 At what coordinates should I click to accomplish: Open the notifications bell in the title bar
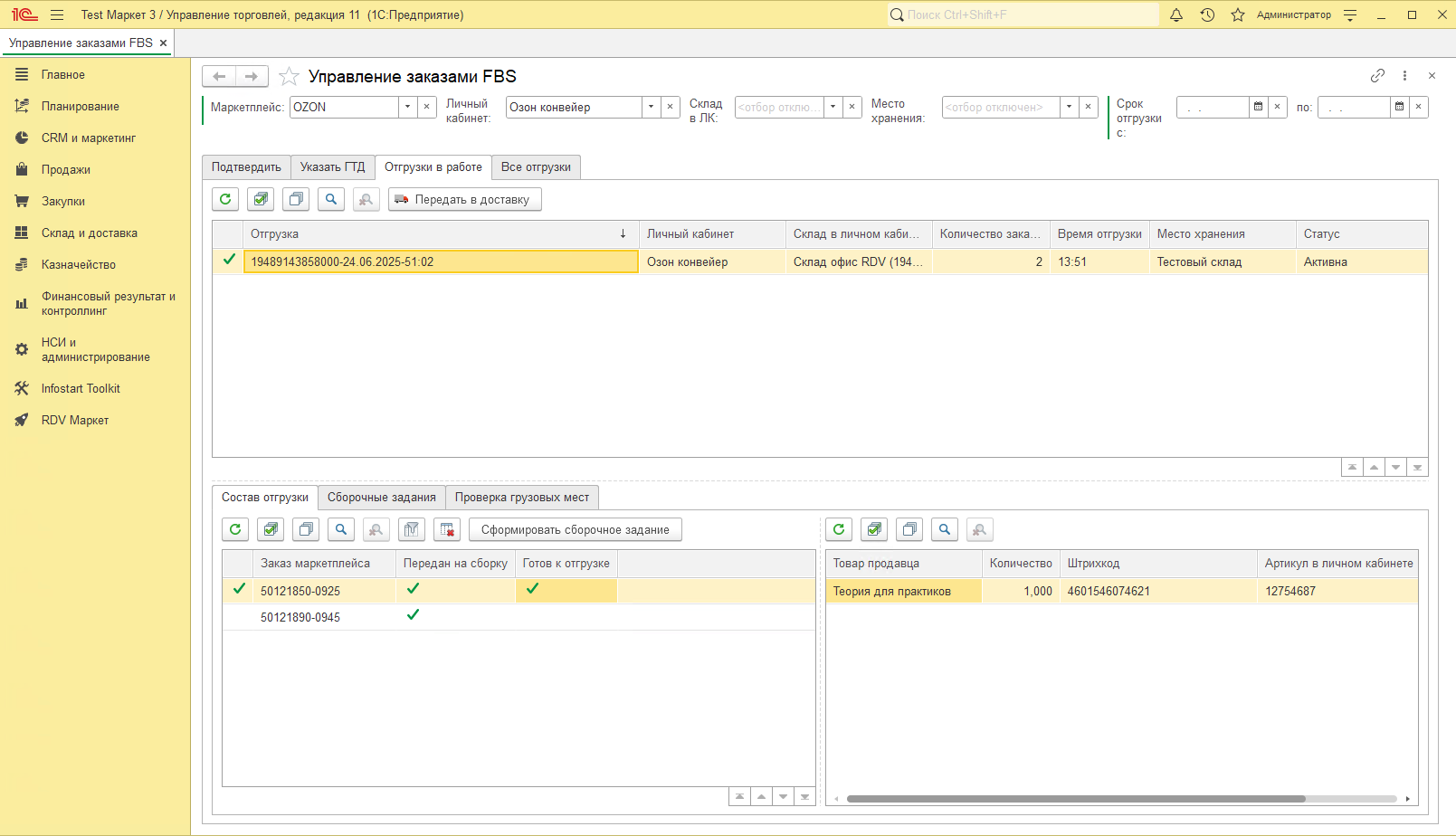(x=1176, y=14)
